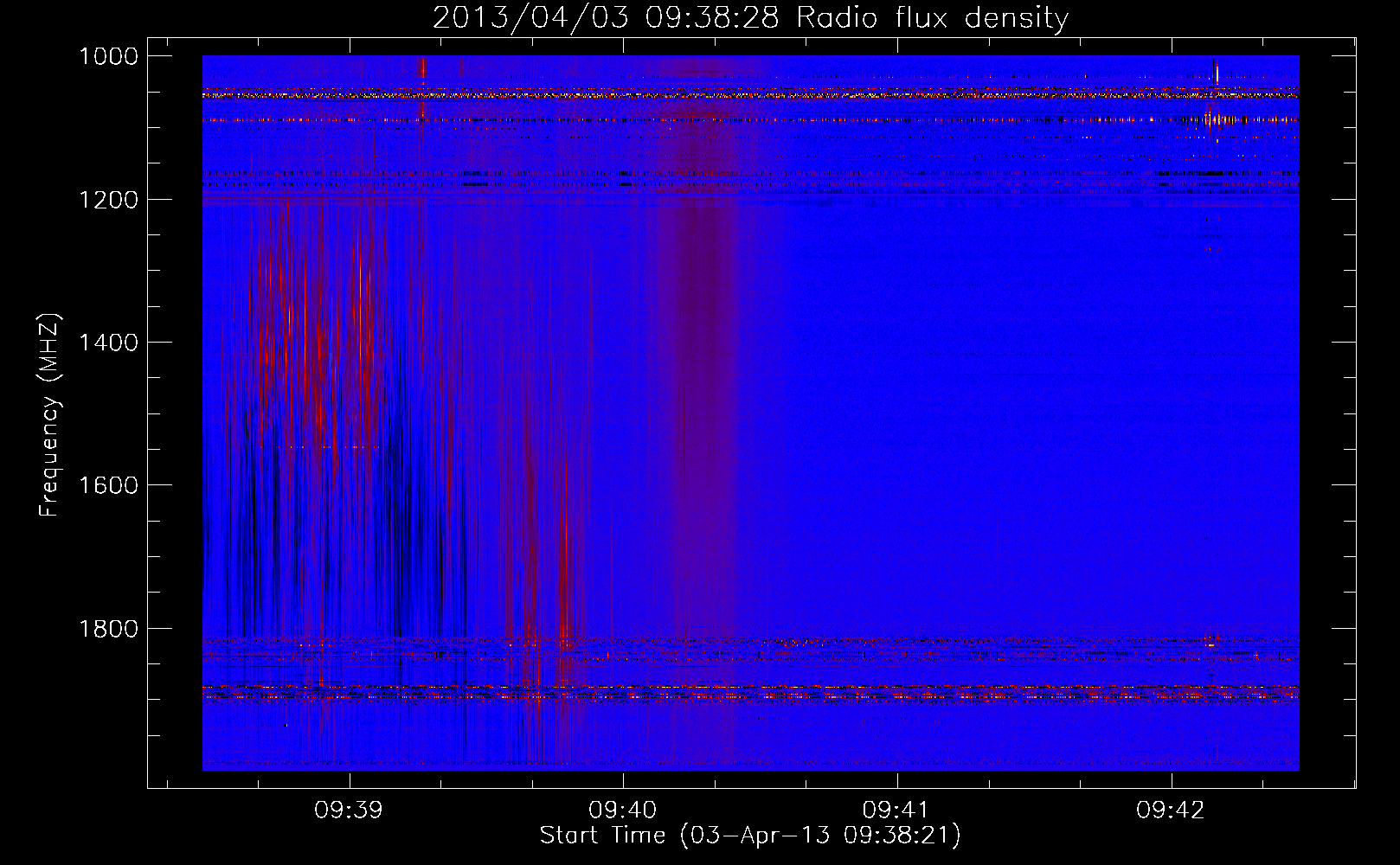This screenshot has width=1400, height=865.
Task: Click the plot title '2013/04/03 09:38:28 Radio flux density'
Action: 750,17
